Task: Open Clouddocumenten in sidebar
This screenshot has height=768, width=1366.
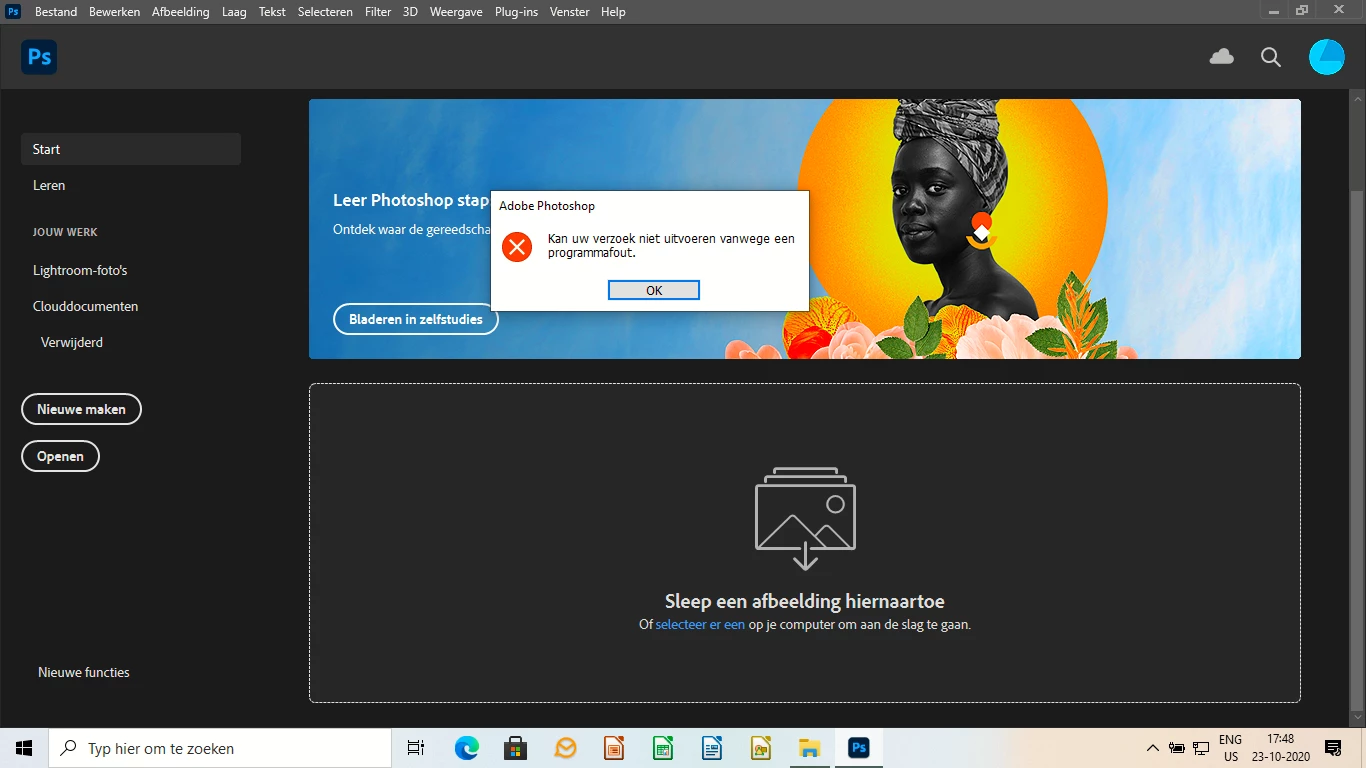Action: tap(85, 306)
